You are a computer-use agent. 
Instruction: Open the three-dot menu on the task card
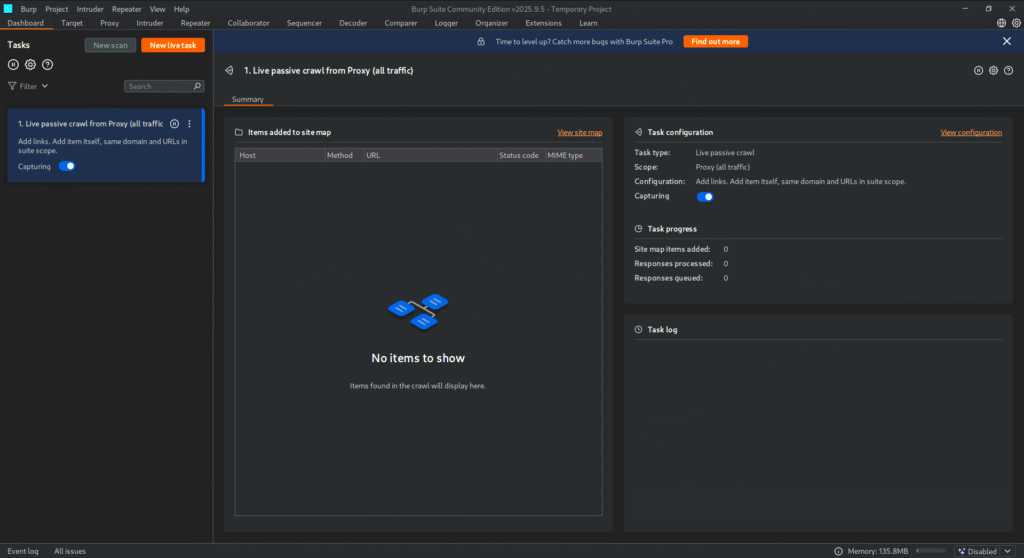189,123
